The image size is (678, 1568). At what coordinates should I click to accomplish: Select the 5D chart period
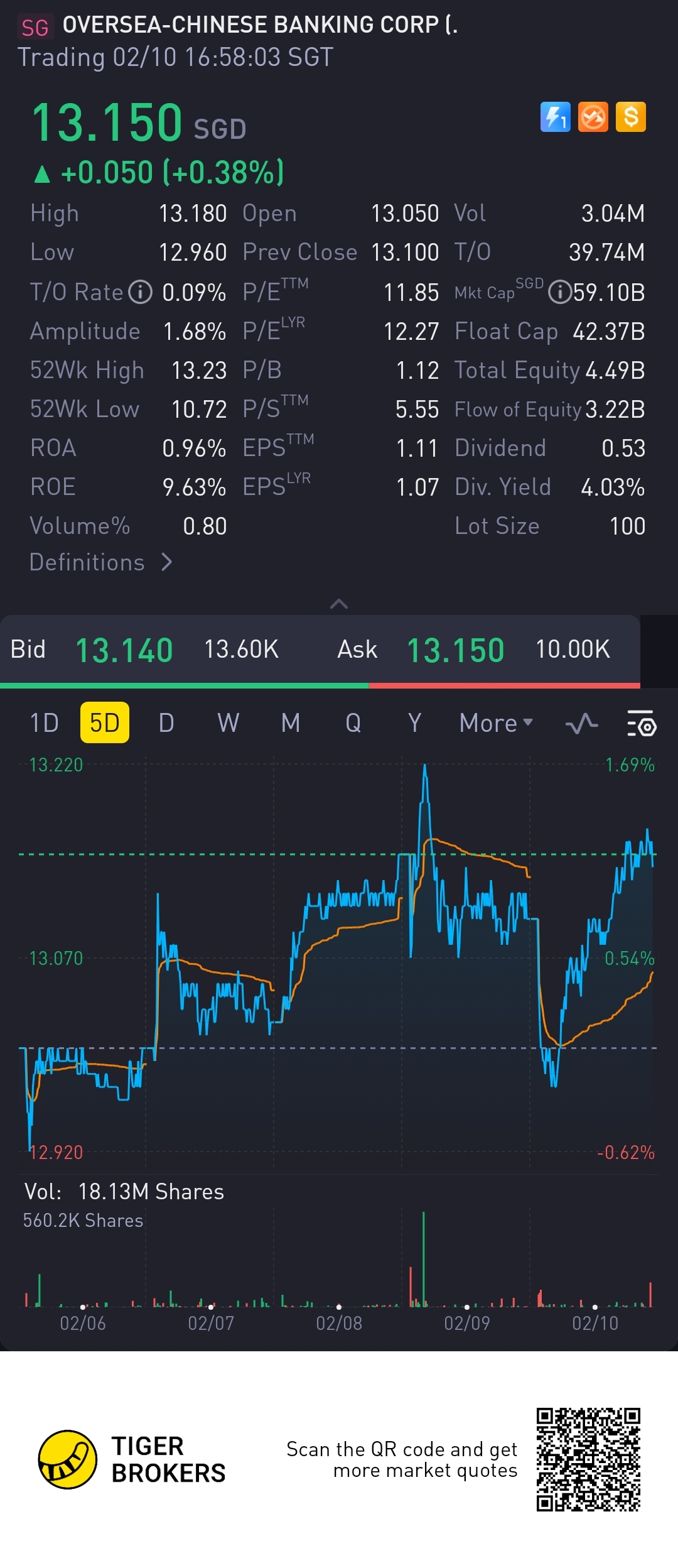104,723
